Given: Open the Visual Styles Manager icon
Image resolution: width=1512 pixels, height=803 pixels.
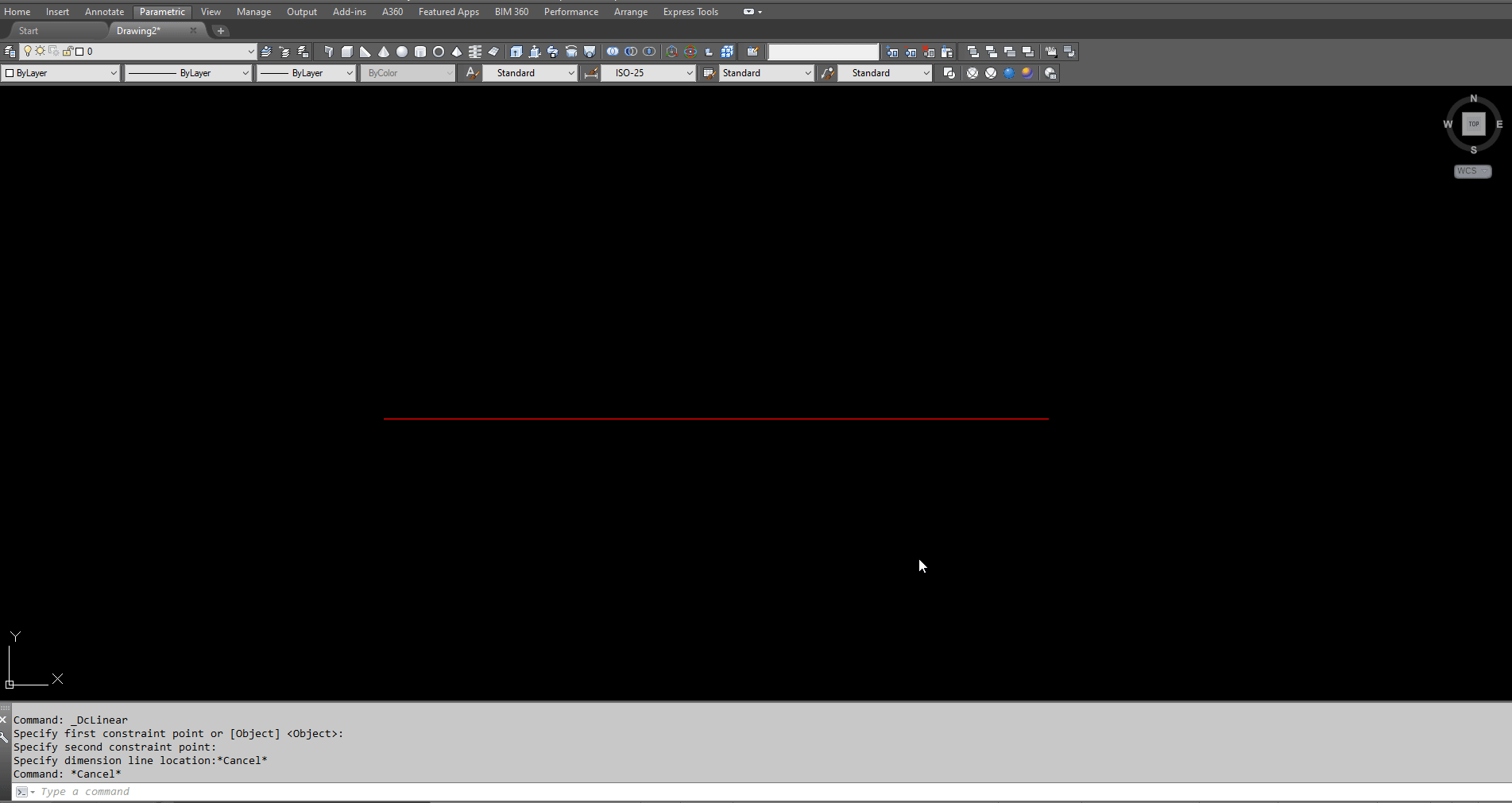Looking at the screenshot, I should 1050,73.
